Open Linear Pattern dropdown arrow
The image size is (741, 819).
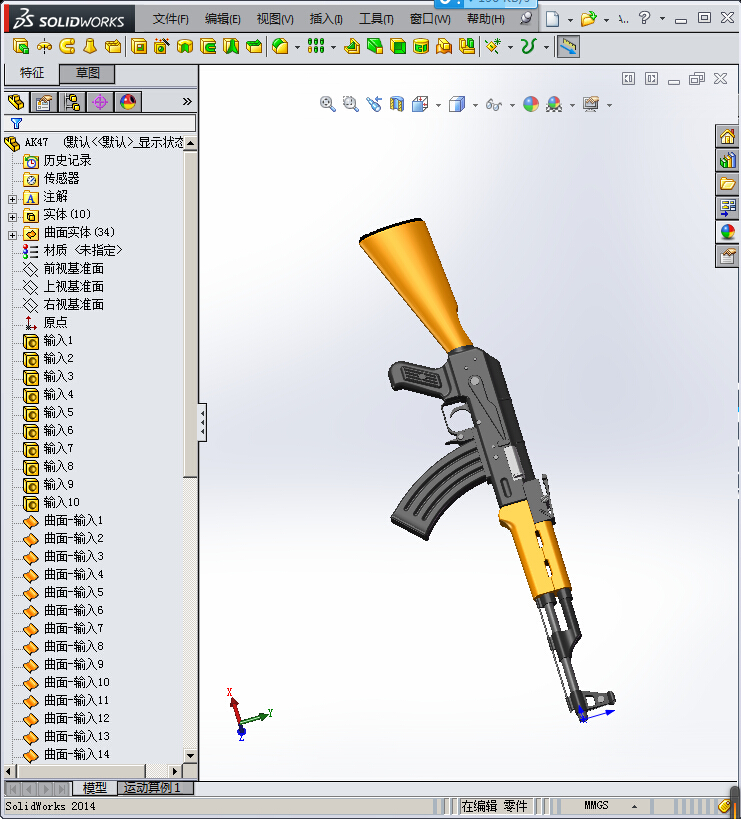point(333,48)
